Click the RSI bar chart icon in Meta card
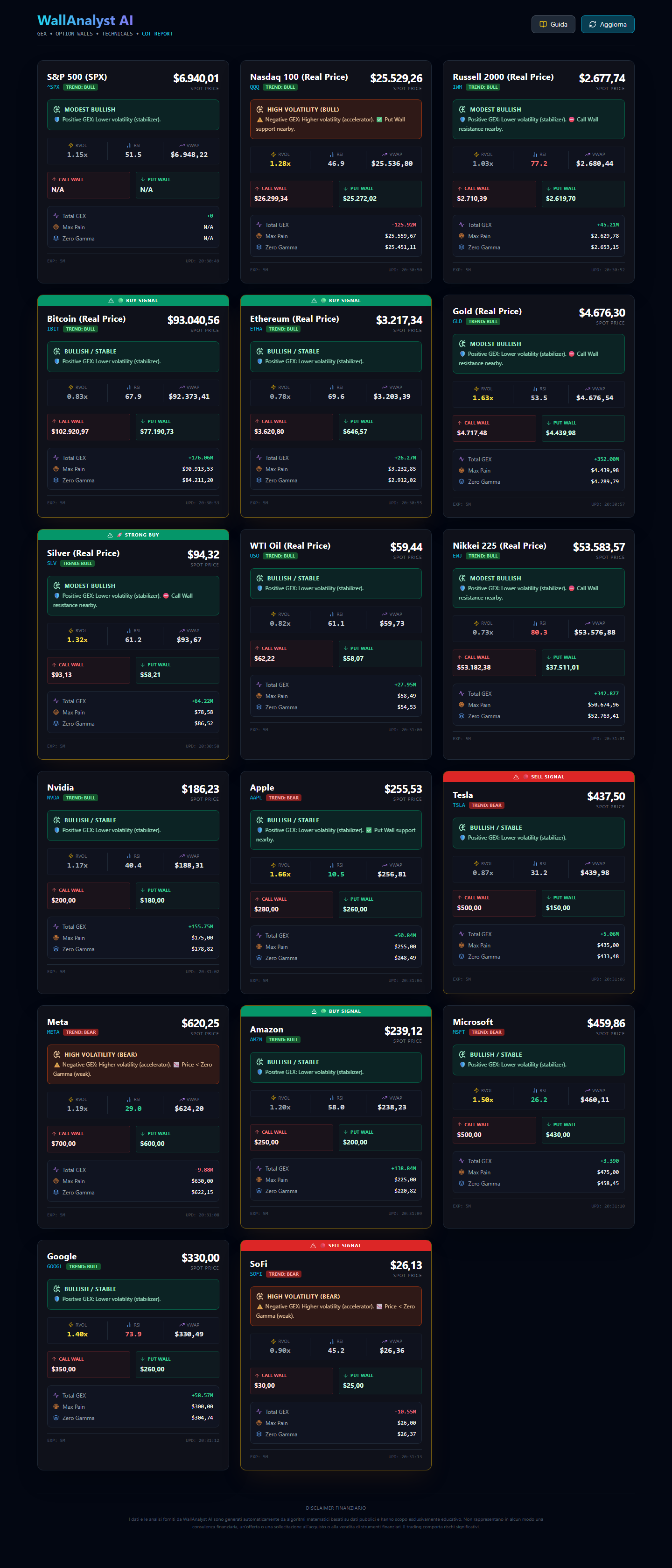 tap(129, 1099)
